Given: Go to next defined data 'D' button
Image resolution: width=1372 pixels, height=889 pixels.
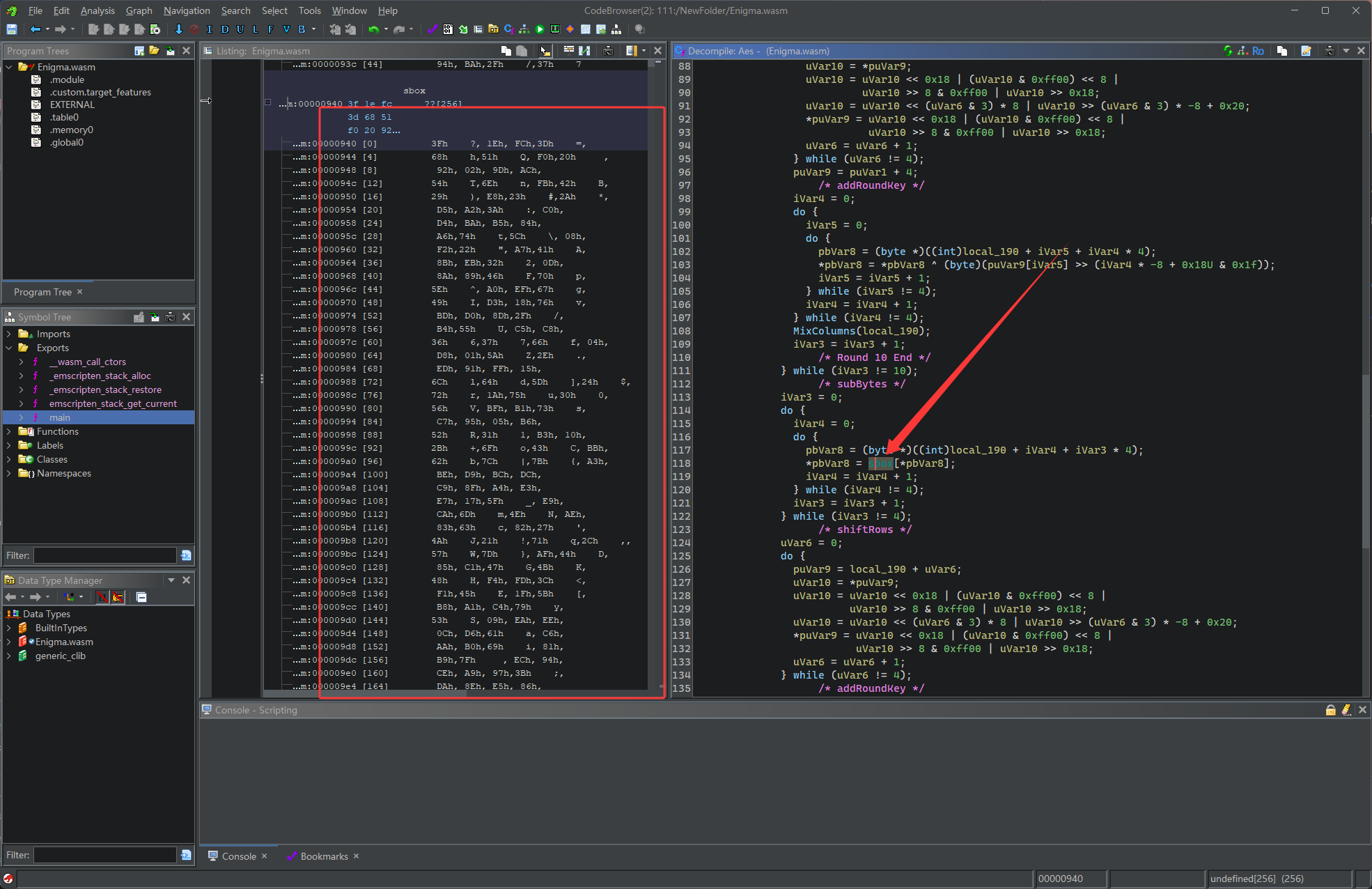Looking at the screenshot, I should coord(225,29).
